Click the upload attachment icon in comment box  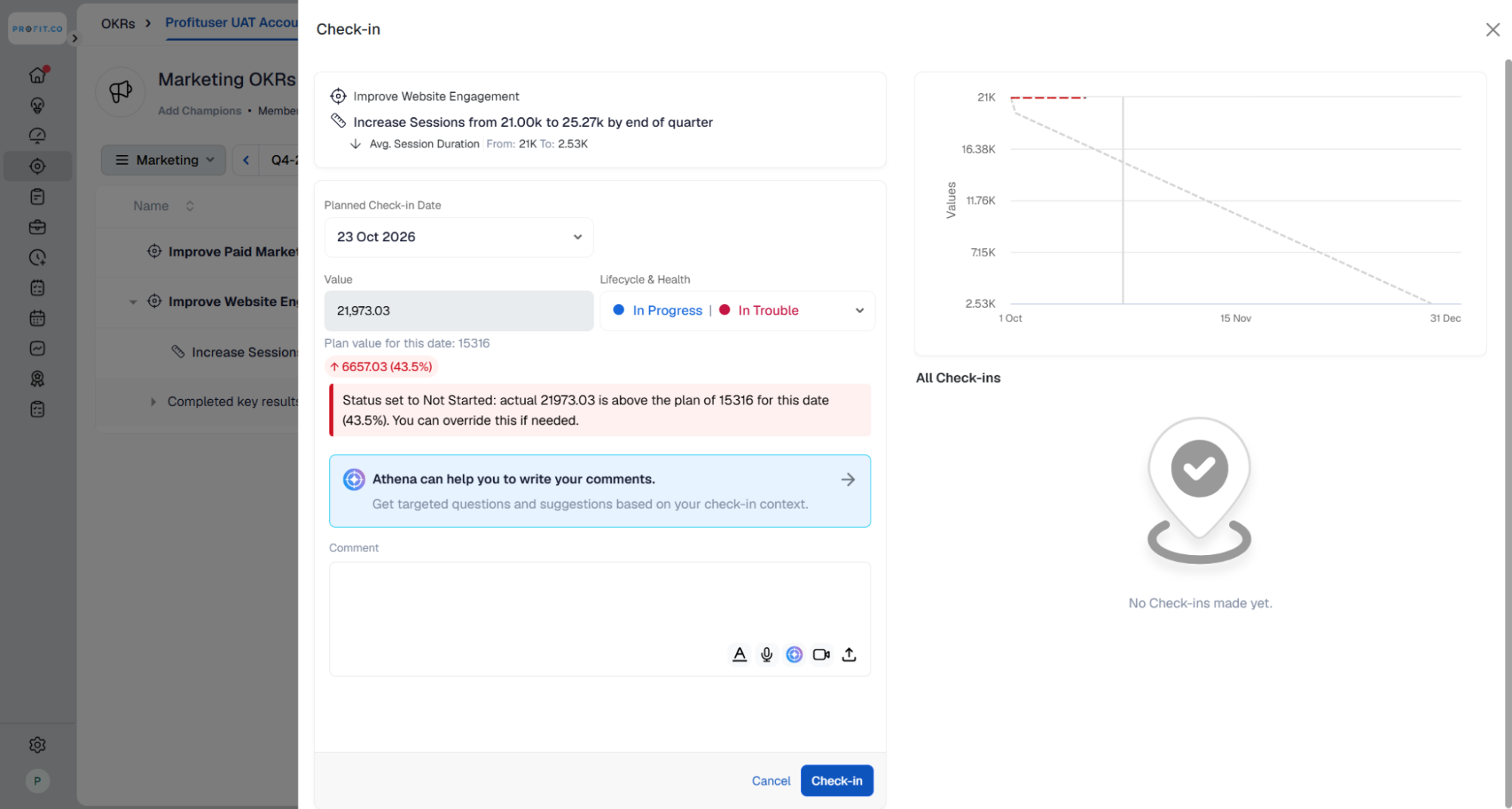click(x=849, y=655)
